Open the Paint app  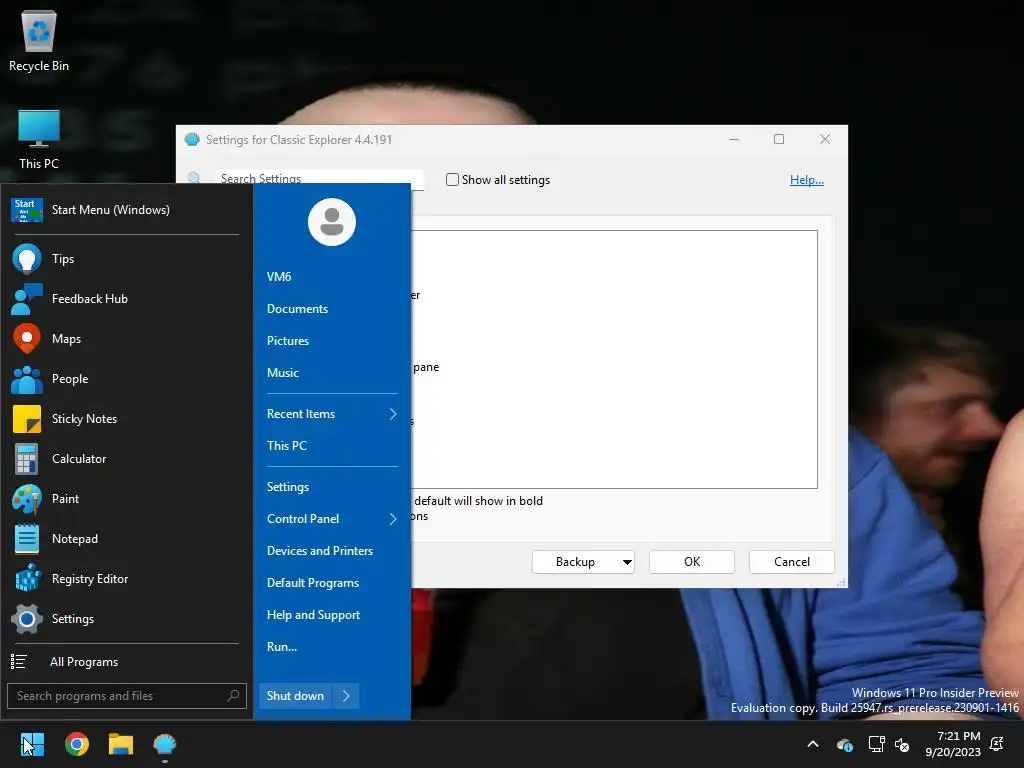pyautogui.click(x=125, y=499)
